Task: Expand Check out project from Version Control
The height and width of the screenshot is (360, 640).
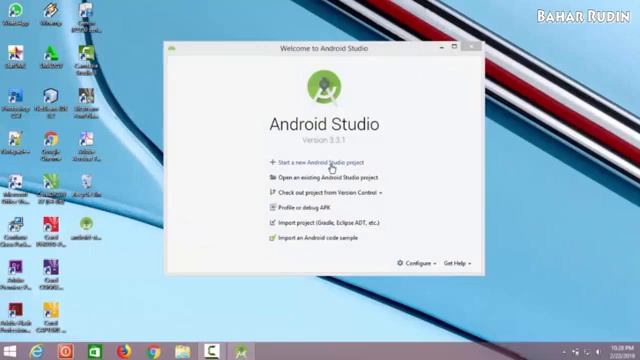Action: coord(326,193)
